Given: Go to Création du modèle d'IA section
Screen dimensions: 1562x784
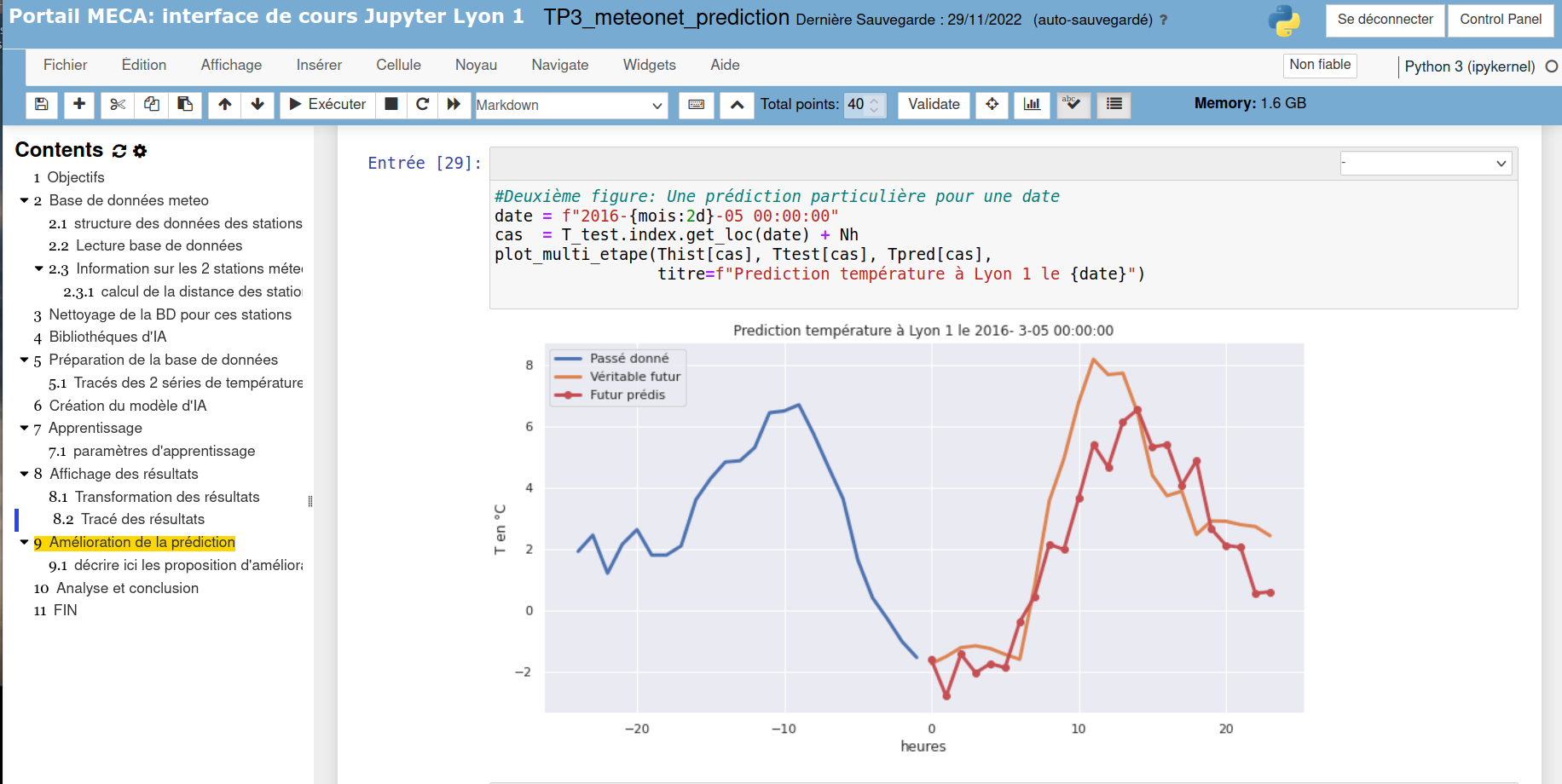Looking at the screenshot, I should tap(128, 406).
